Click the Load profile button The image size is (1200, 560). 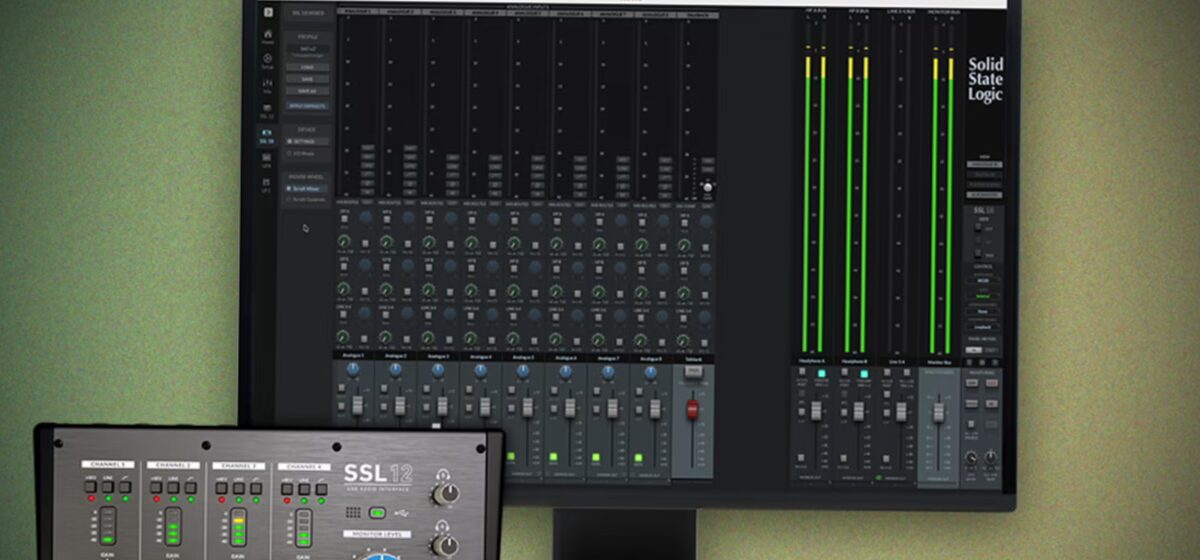[308, 67]
